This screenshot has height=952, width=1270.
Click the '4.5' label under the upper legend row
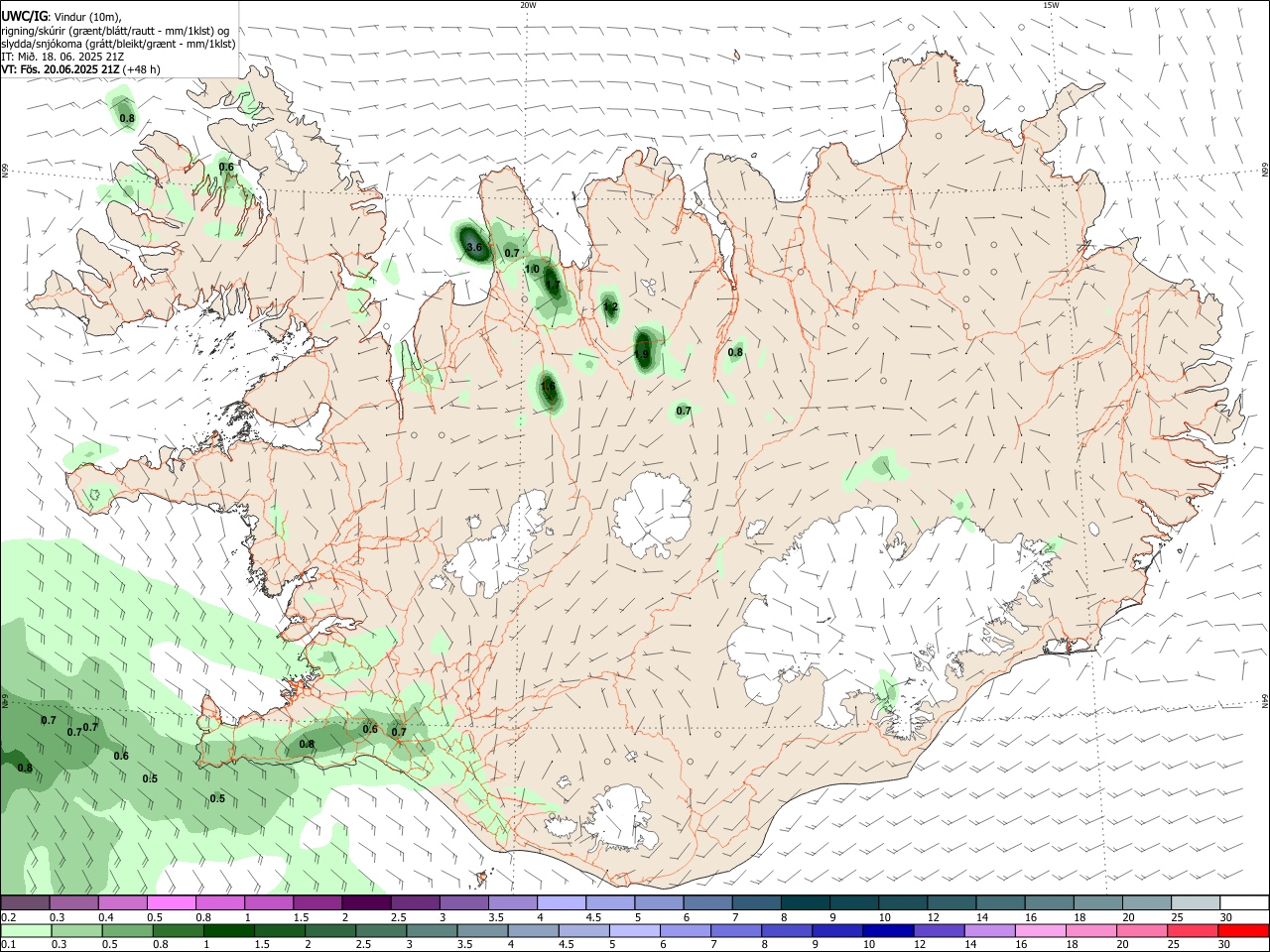[593, 917]
